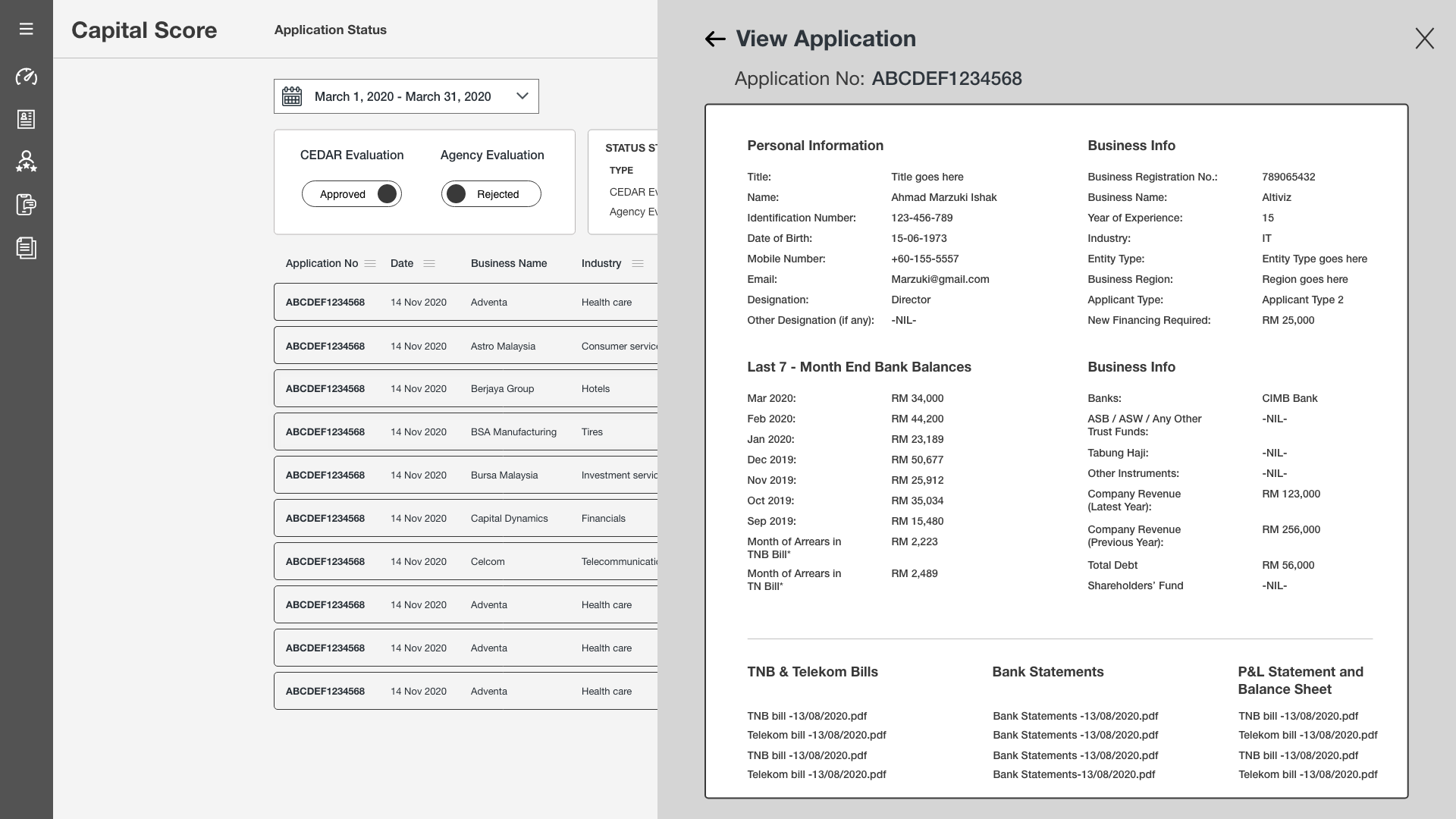1456x819 pixels.
Task: Select the scoring icon with person and stars
Action: tap(27, 161)
